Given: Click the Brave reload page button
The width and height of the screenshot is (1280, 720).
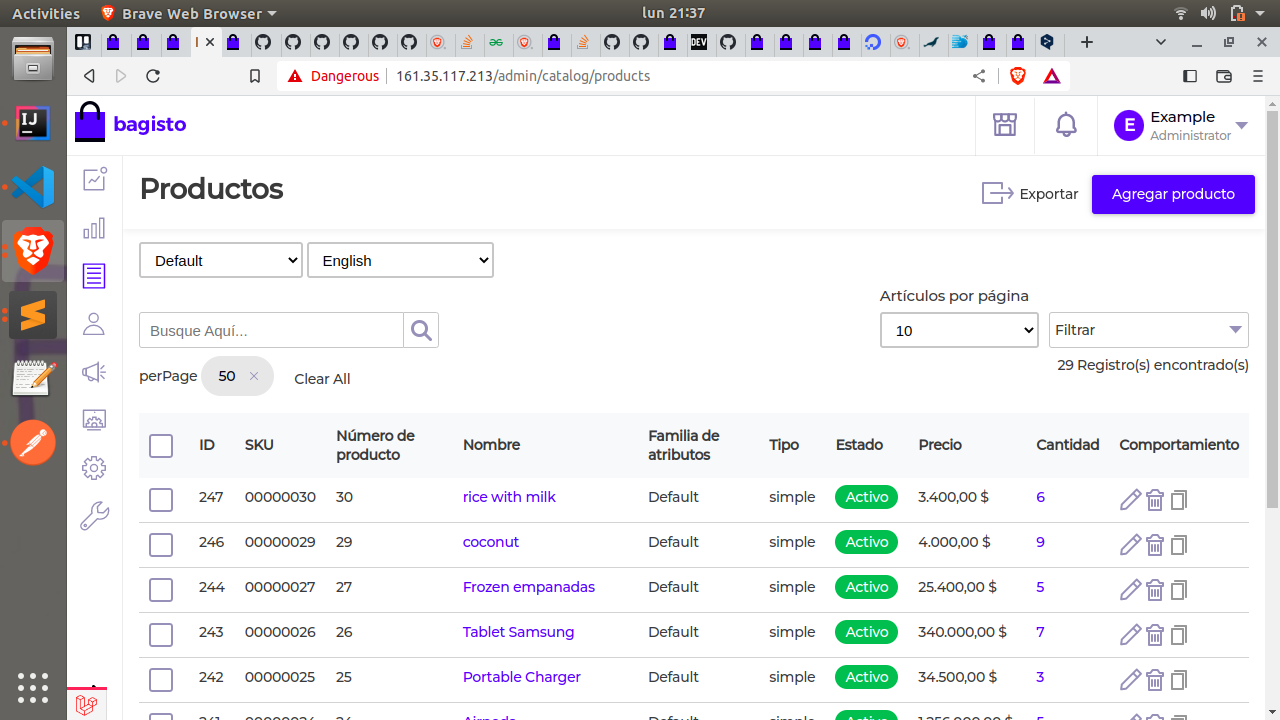Looking at the screenshot, I should pos(153,76).
